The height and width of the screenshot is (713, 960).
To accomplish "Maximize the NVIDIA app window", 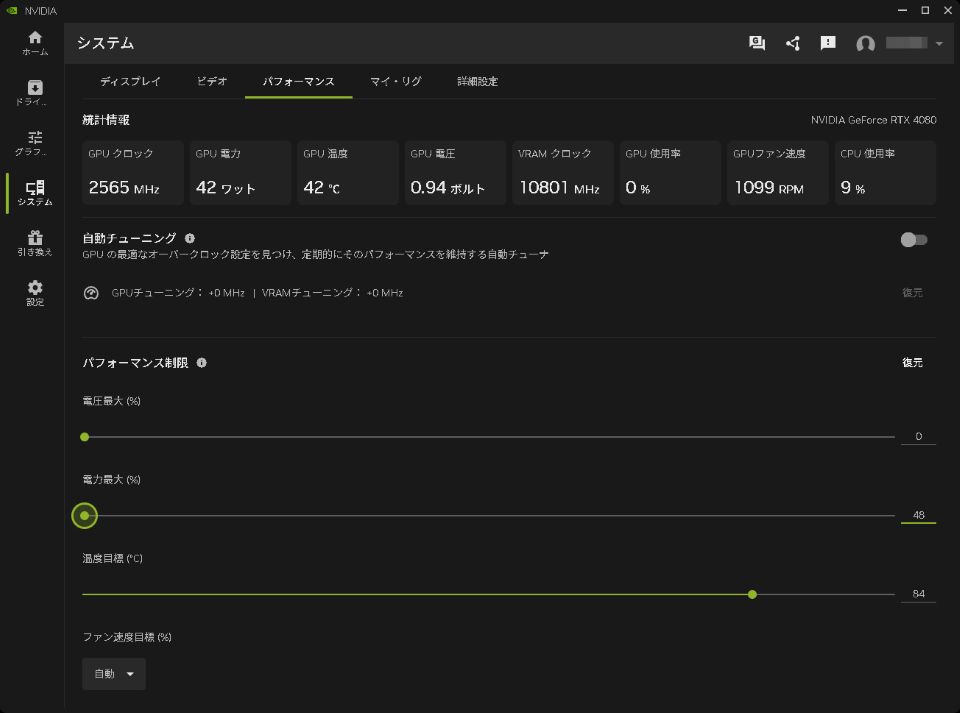I will click(924, 10).
